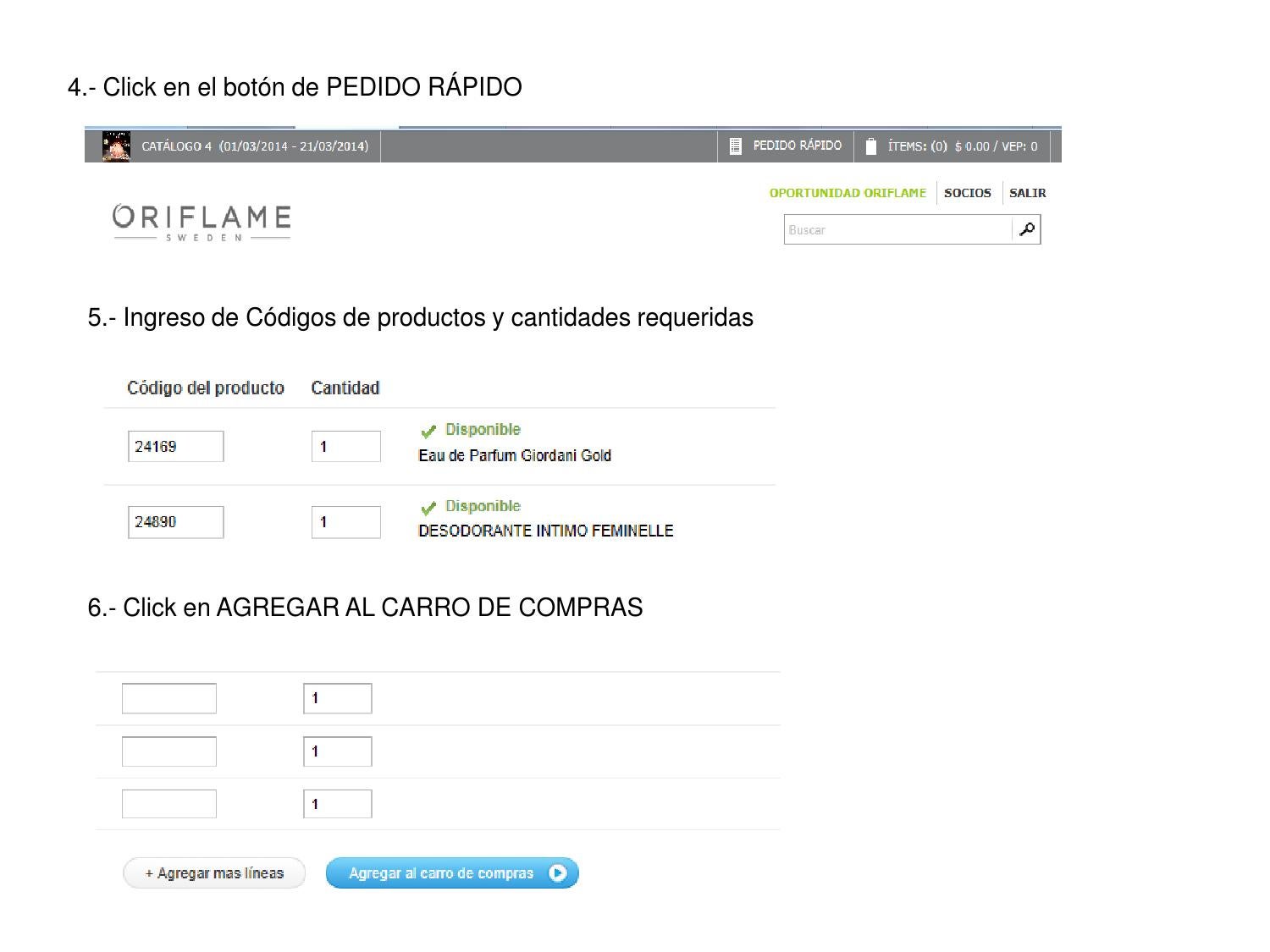The width and height of the screenshot is (1270, 952).
Task: Click Agregar al carro de compras button
Action: (x=452, y=873)
